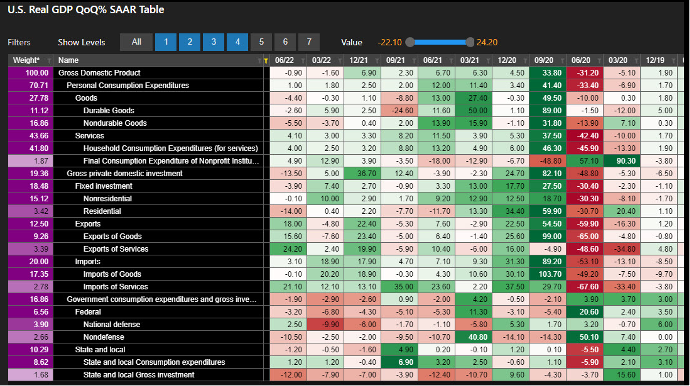Click the 12/19 column header label

(x=655, y=60)
